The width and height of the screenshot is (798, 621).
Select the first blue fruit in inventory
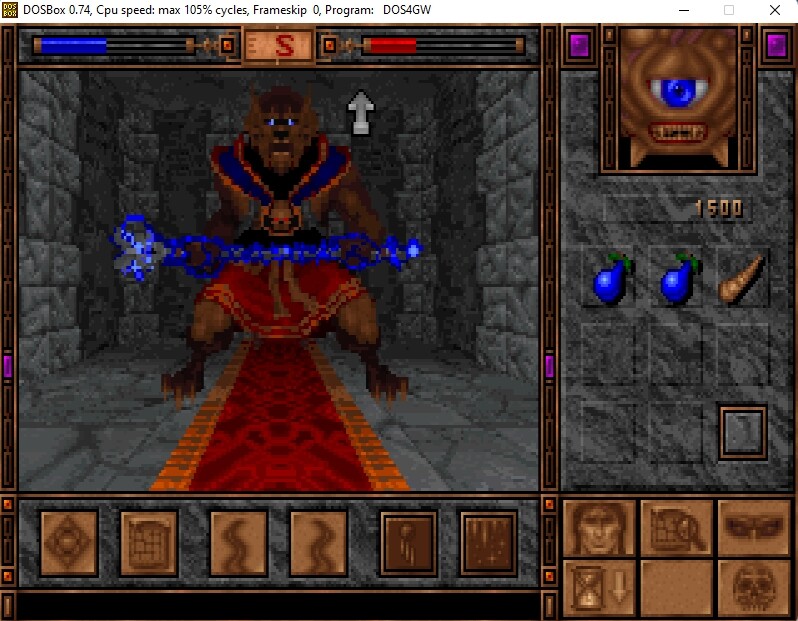coord(610,279)
